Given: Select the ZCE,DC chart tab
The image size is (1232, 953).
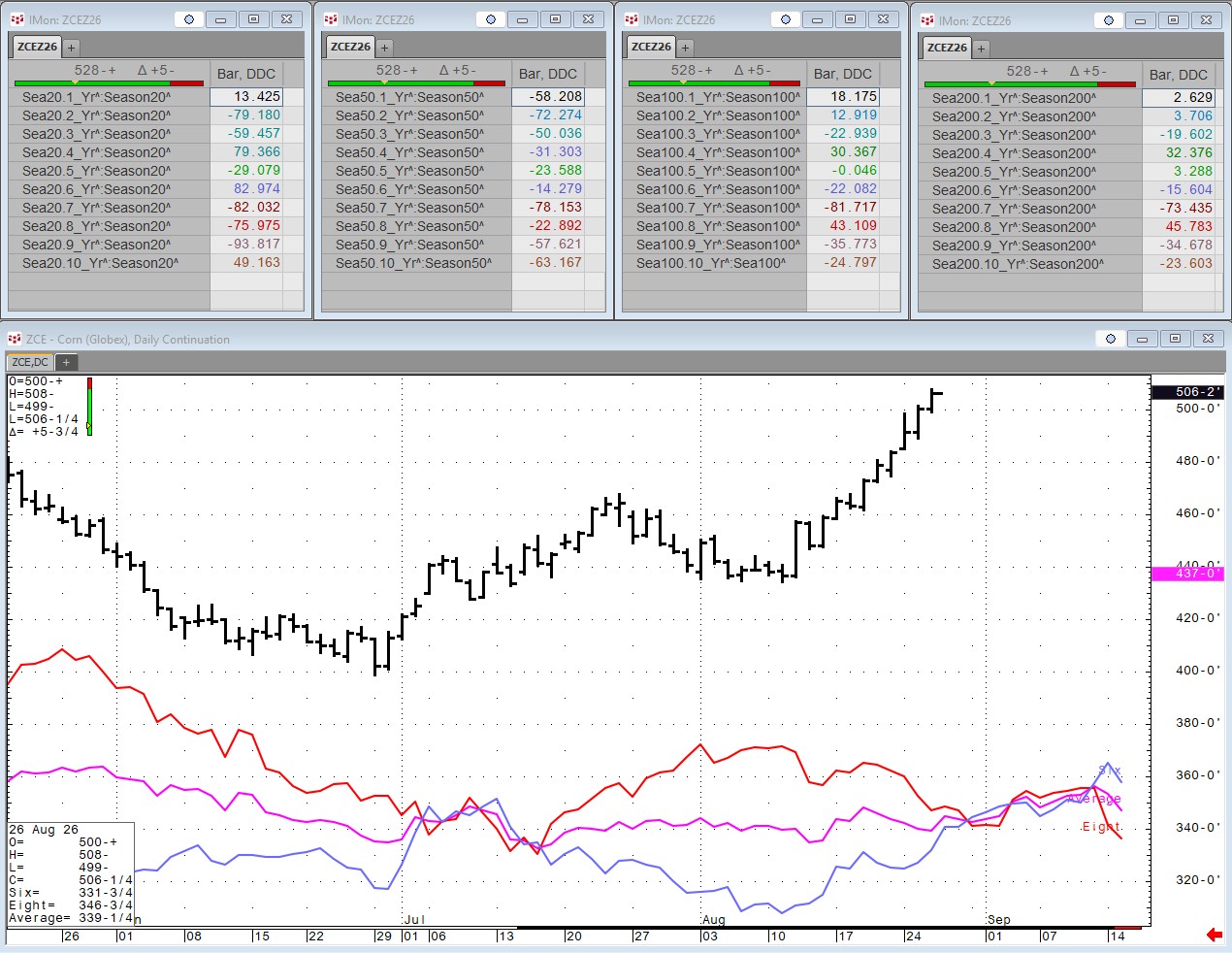Looking at the screenshot, I should 30,362.
